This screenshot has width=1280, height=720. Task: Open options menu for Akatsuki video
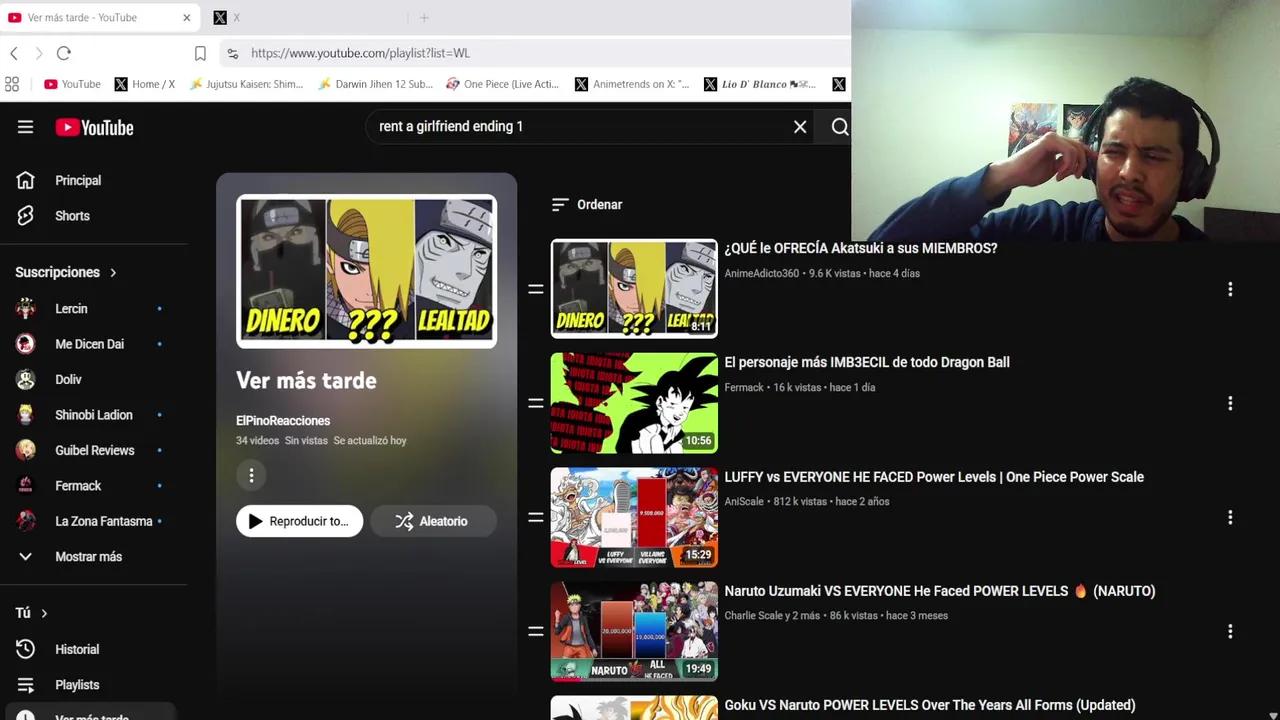[1230, 289]
